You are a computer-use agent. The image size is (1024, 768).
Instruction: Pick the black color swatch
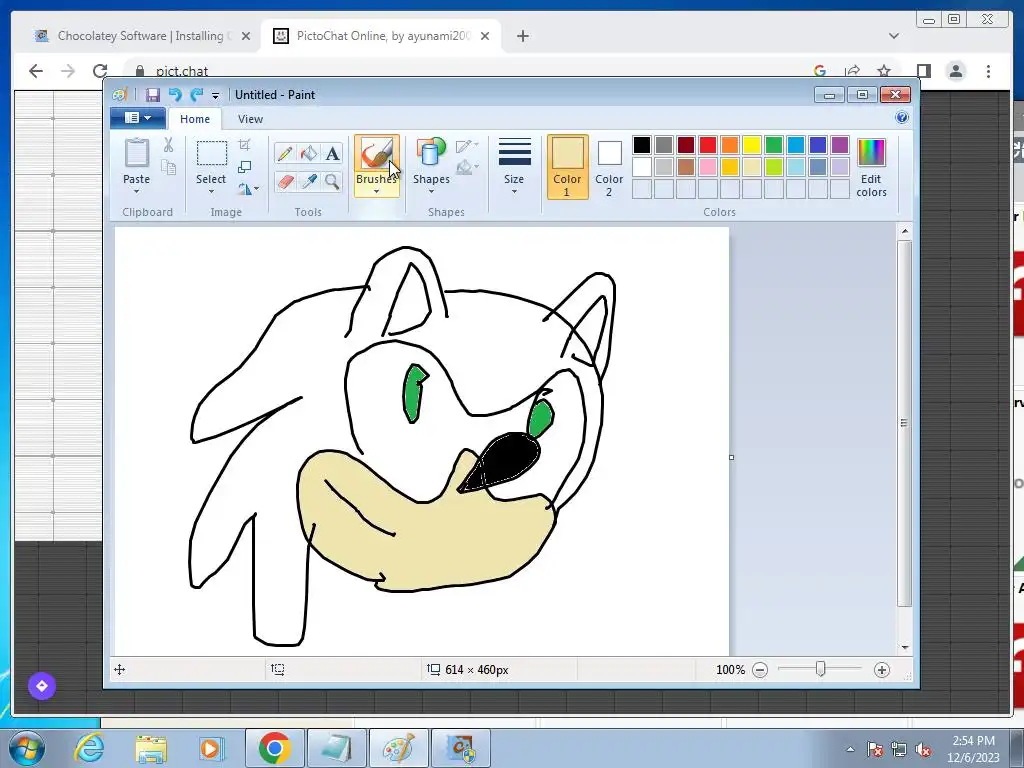(642, 145)
